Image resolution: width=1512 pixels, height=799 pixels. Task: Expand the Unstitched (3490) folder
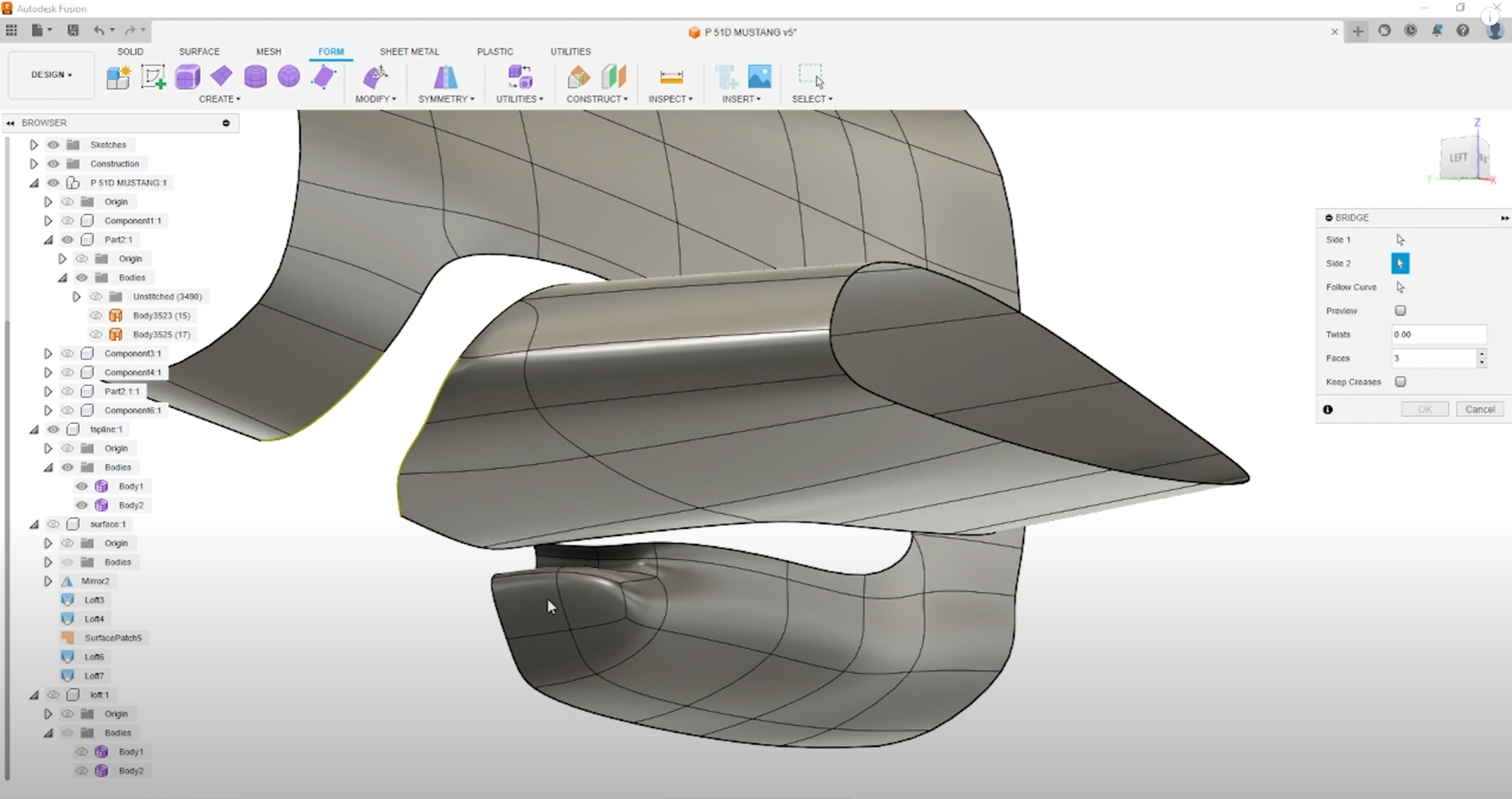[76, 296]
